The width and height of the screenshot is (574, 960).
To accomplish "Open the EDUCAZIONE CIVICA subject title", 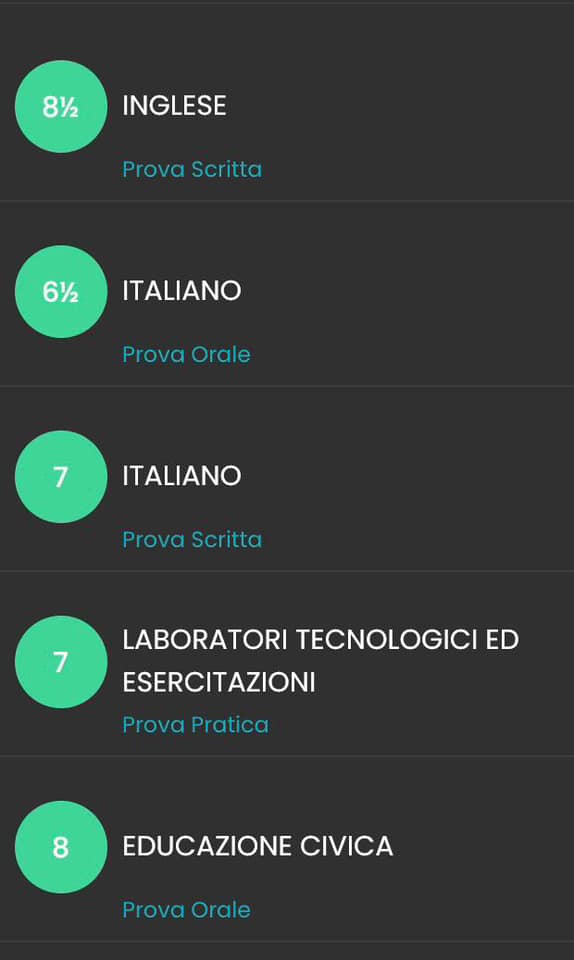I will [x=258, y=847].
